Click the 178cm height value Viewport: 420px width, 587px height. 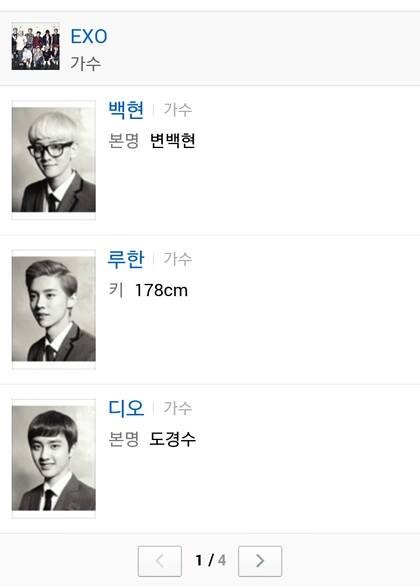[161, 291]
